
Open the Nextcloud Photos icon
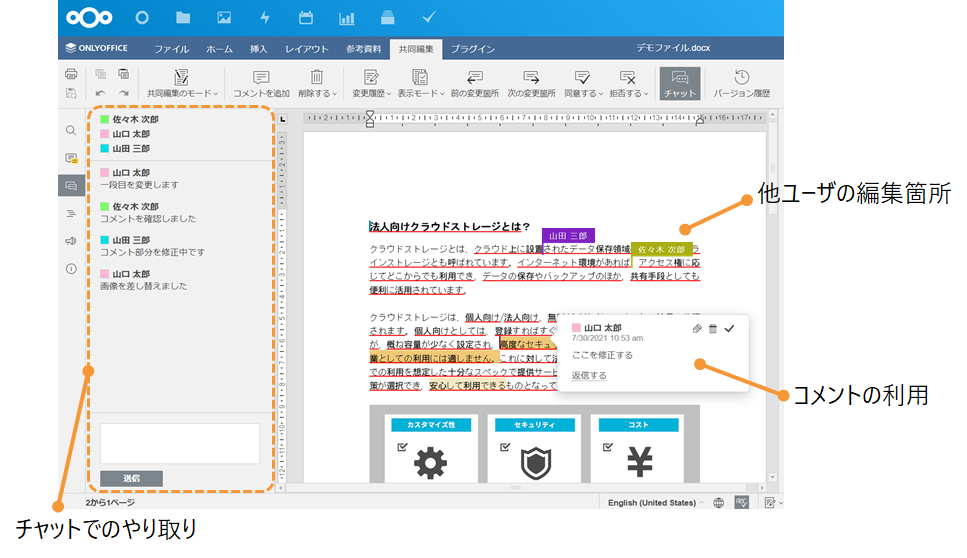pos(224,18)
